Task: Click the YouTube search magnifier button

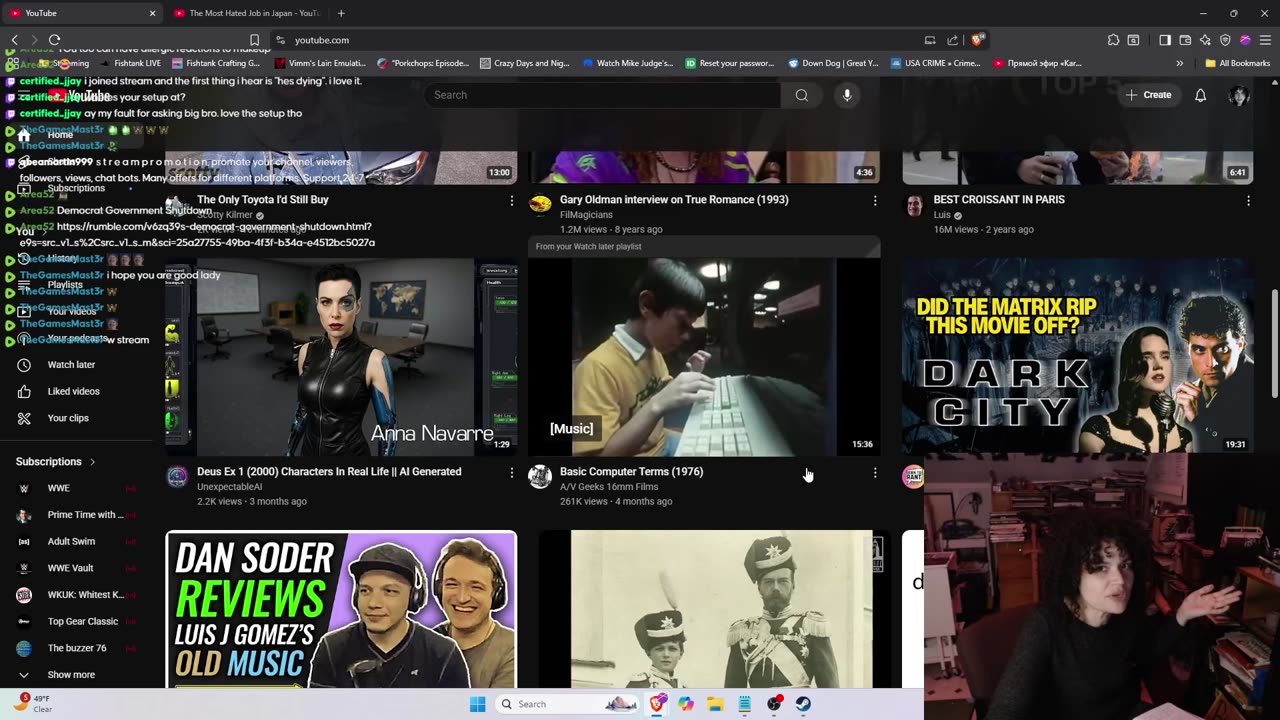Action: [x=801, y=95]
